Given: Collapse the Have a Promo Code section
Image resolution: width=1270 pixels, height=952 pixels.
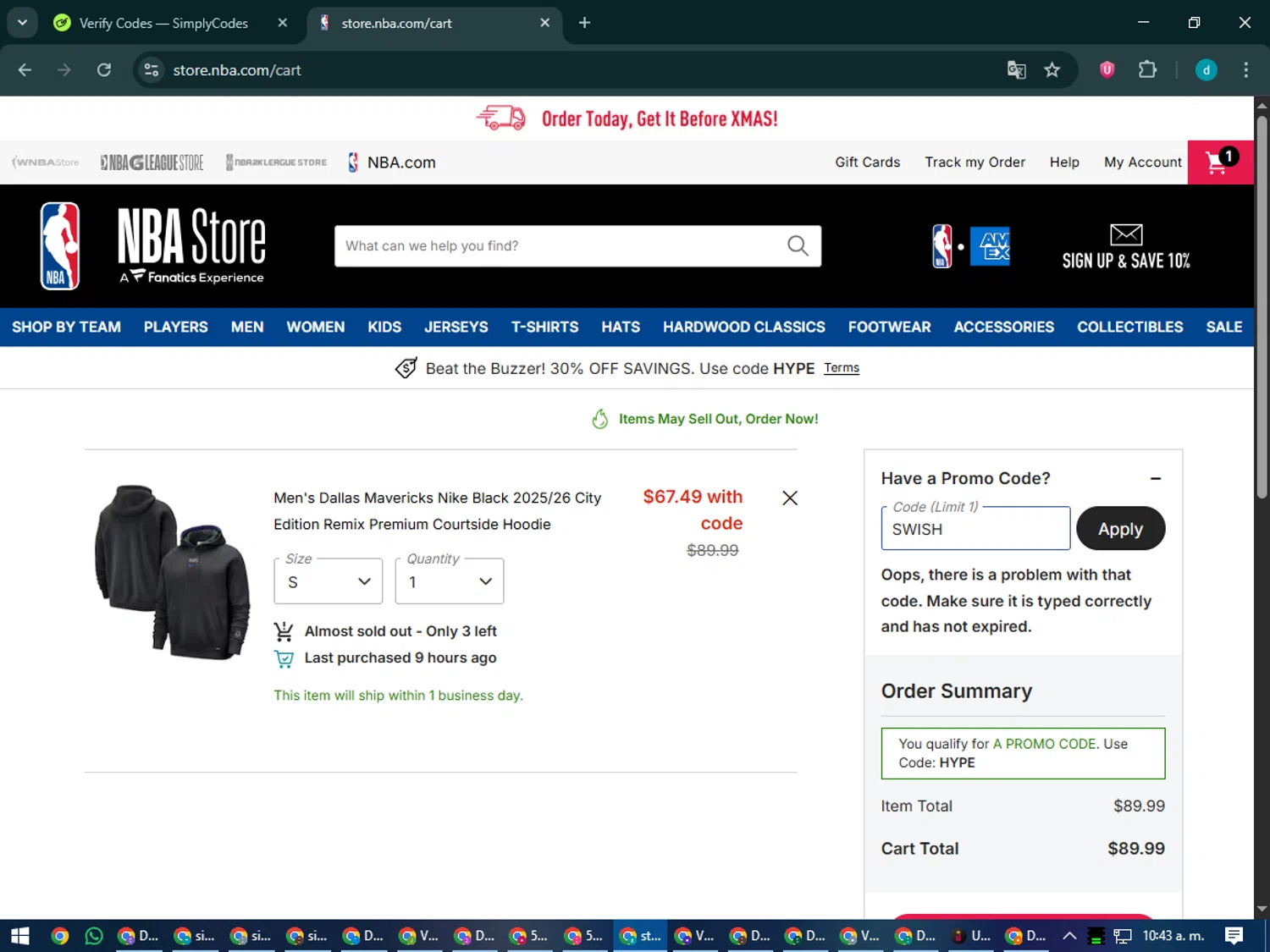Looking at the screenshot, I should point(1156,479).
